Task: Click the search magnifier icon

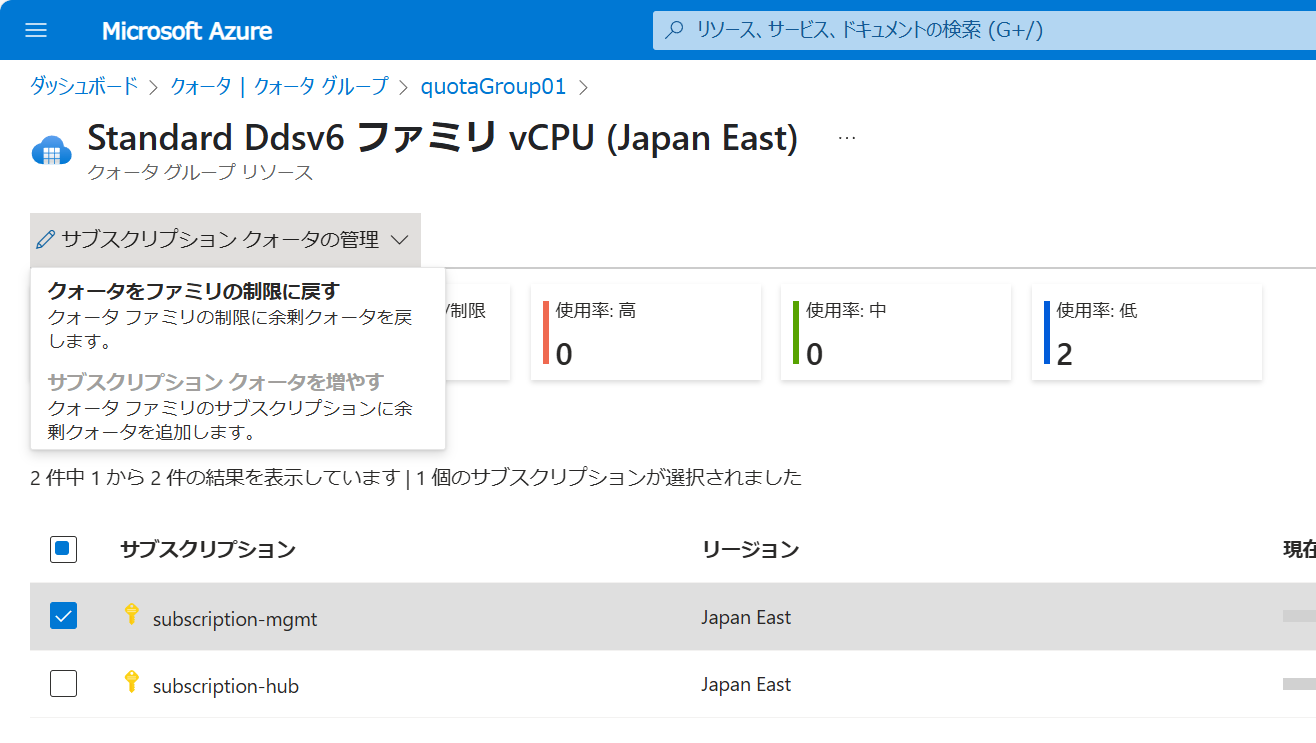Action: (x=675, y=30)
